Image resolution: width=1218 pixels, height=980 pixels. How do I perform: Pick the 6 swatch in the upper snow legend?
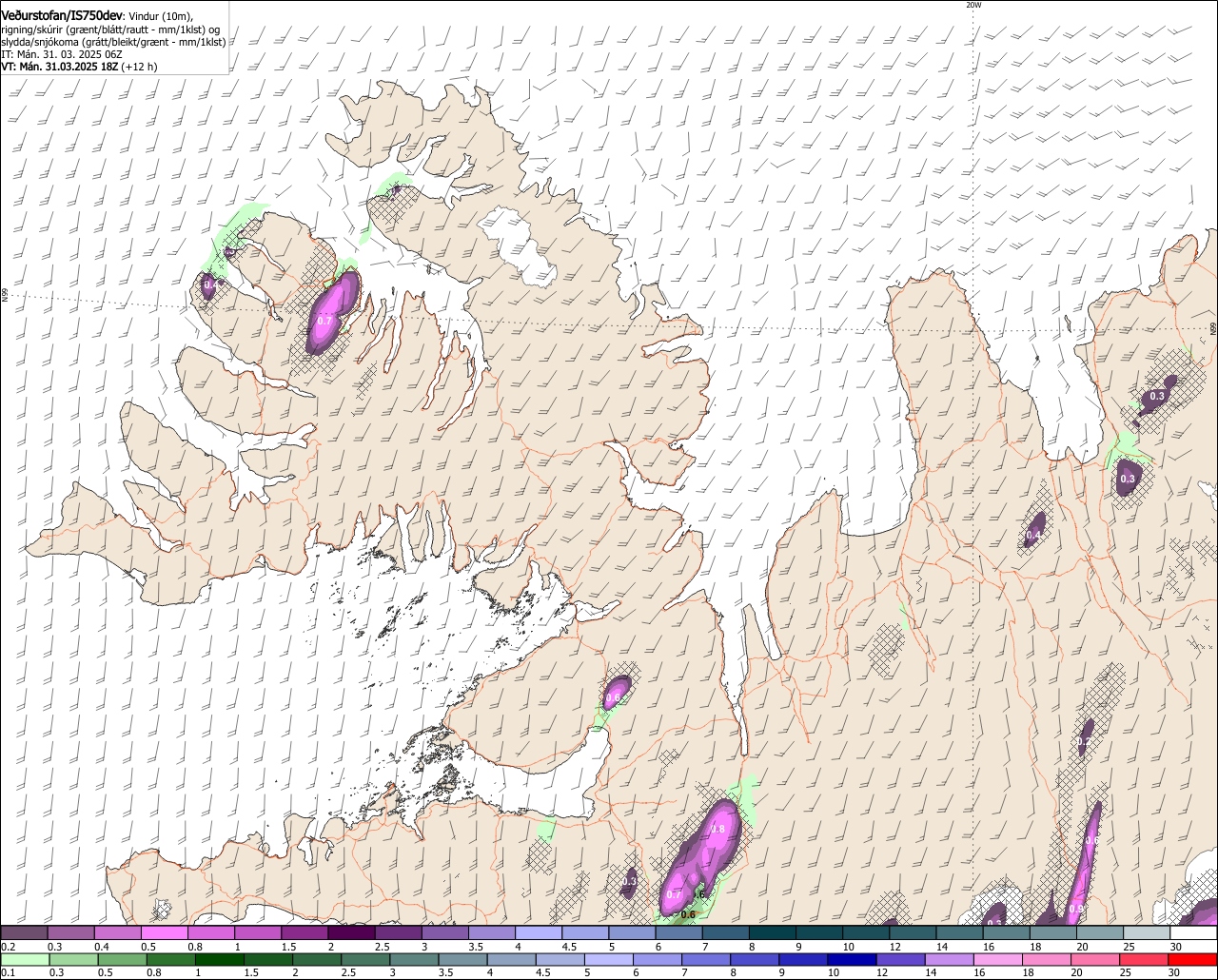coord(677,933)
